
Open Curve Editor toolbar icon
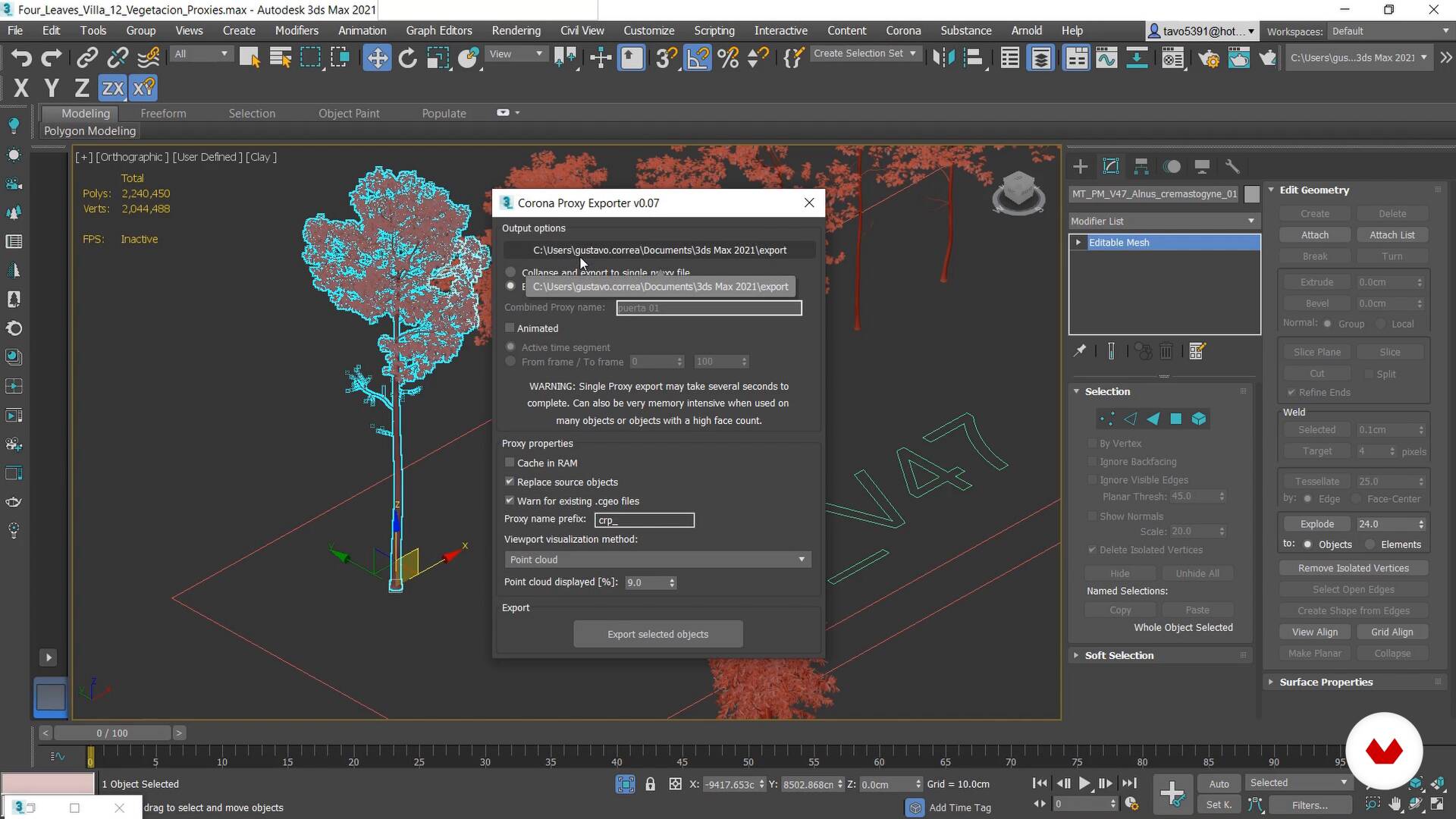[1106, 58]
